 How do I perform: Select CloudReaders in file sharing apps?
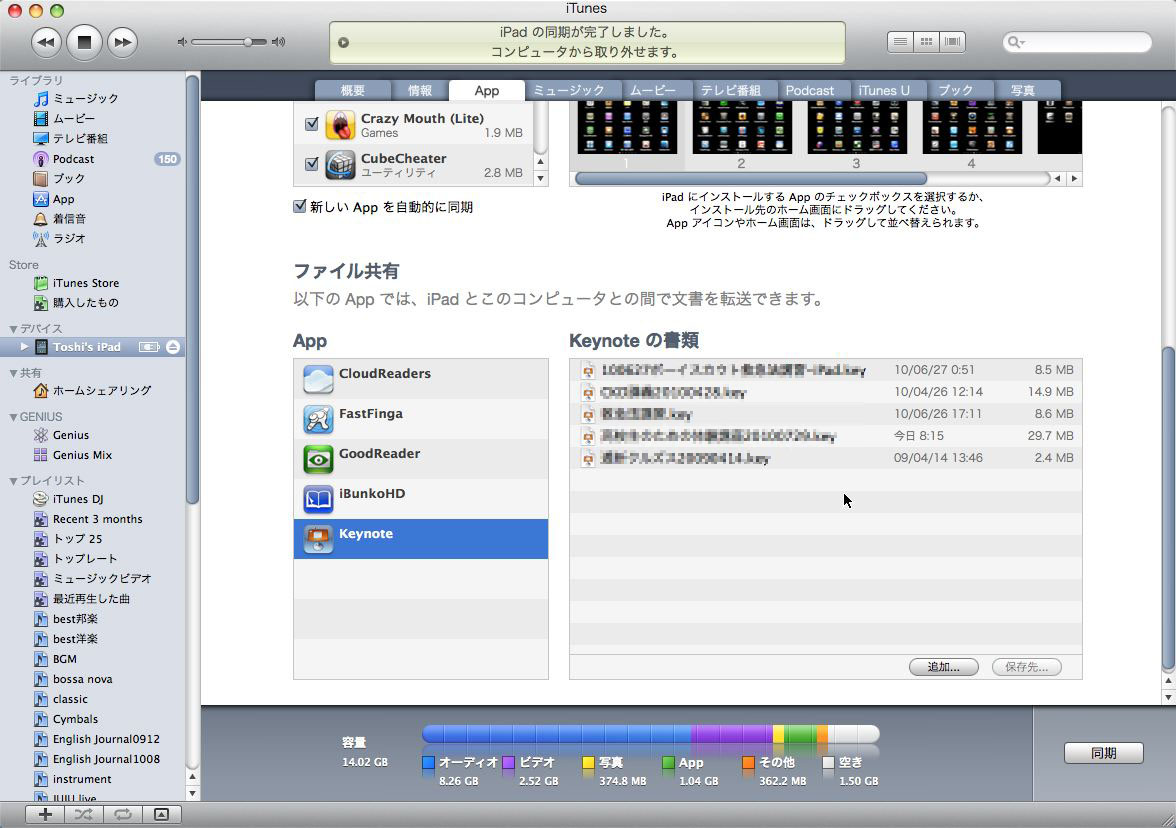421,379
